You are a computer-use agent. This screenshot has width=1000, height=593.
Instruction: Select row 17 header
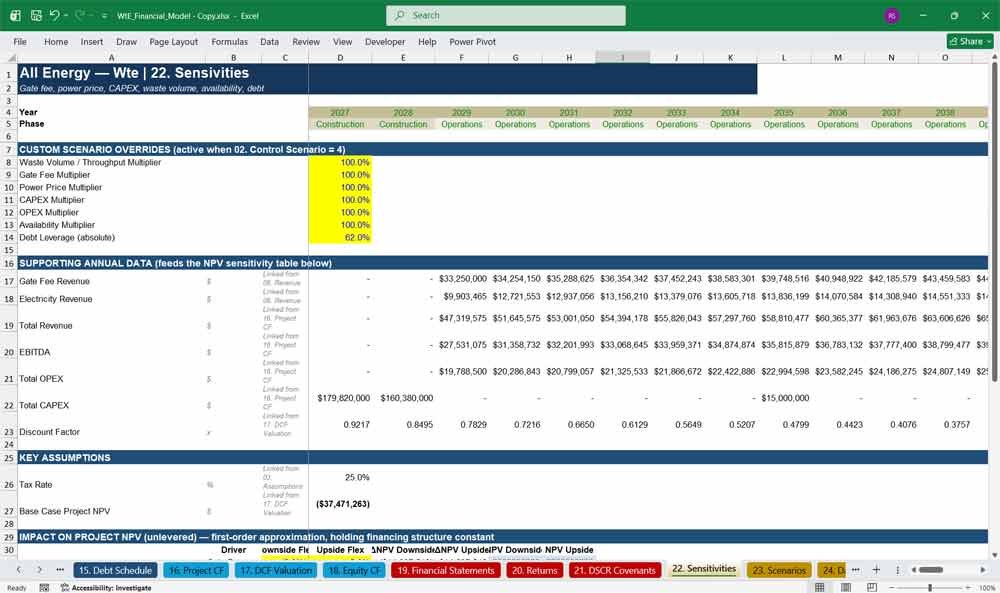9,281
